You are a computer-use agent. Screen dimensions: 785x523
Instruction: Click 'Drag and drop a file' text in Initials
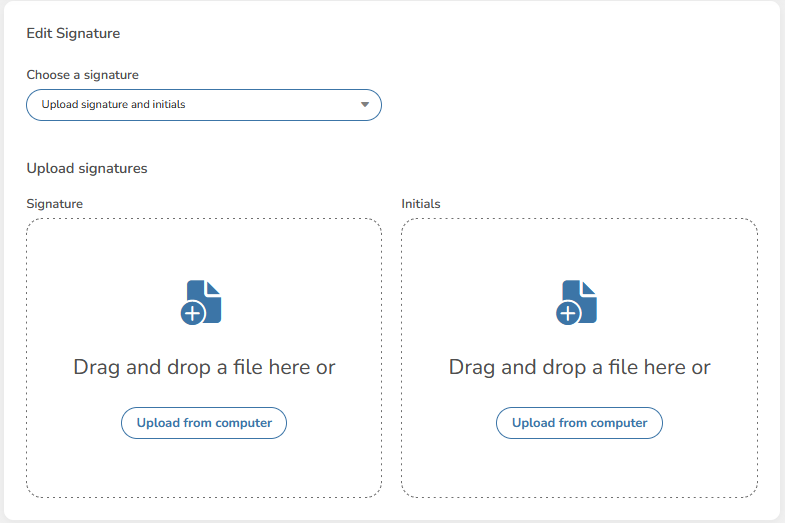579,367
